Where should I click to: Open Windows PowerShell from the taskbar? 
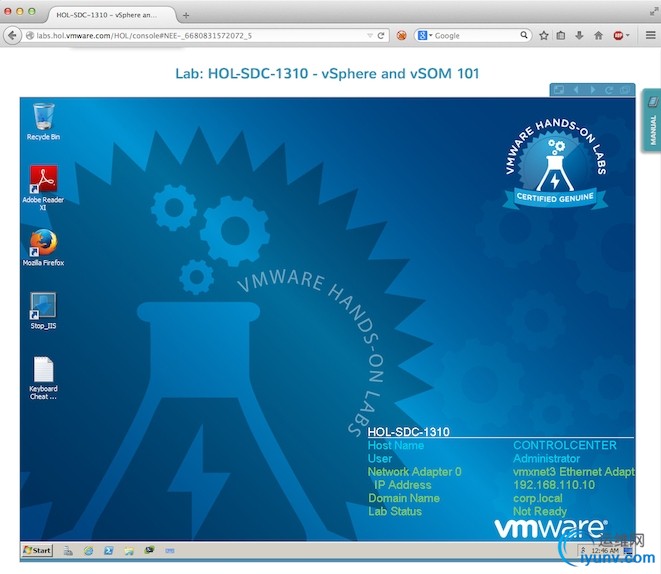109,550
